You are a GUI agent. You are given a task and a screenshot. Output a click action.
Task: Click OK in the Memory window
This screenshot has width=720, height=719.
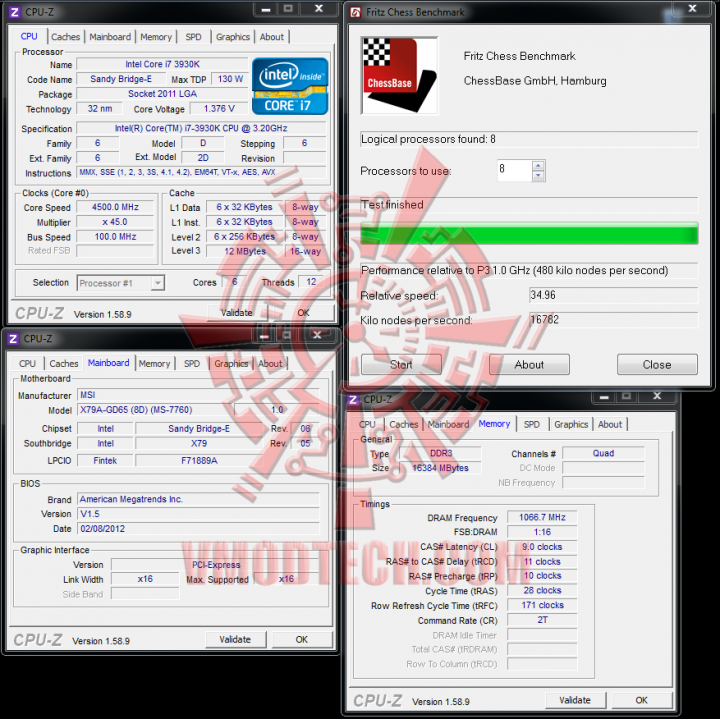641,700
